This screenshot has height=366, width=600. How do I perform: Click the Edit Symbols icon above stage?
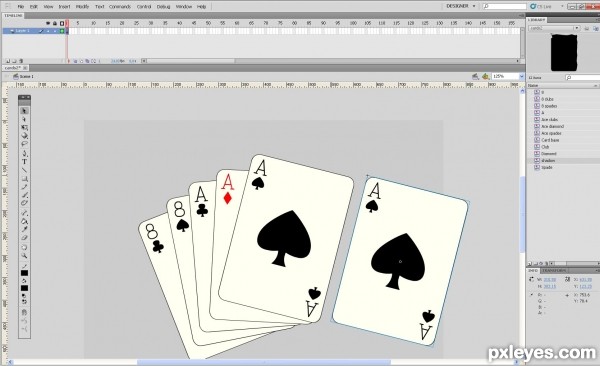485,77
